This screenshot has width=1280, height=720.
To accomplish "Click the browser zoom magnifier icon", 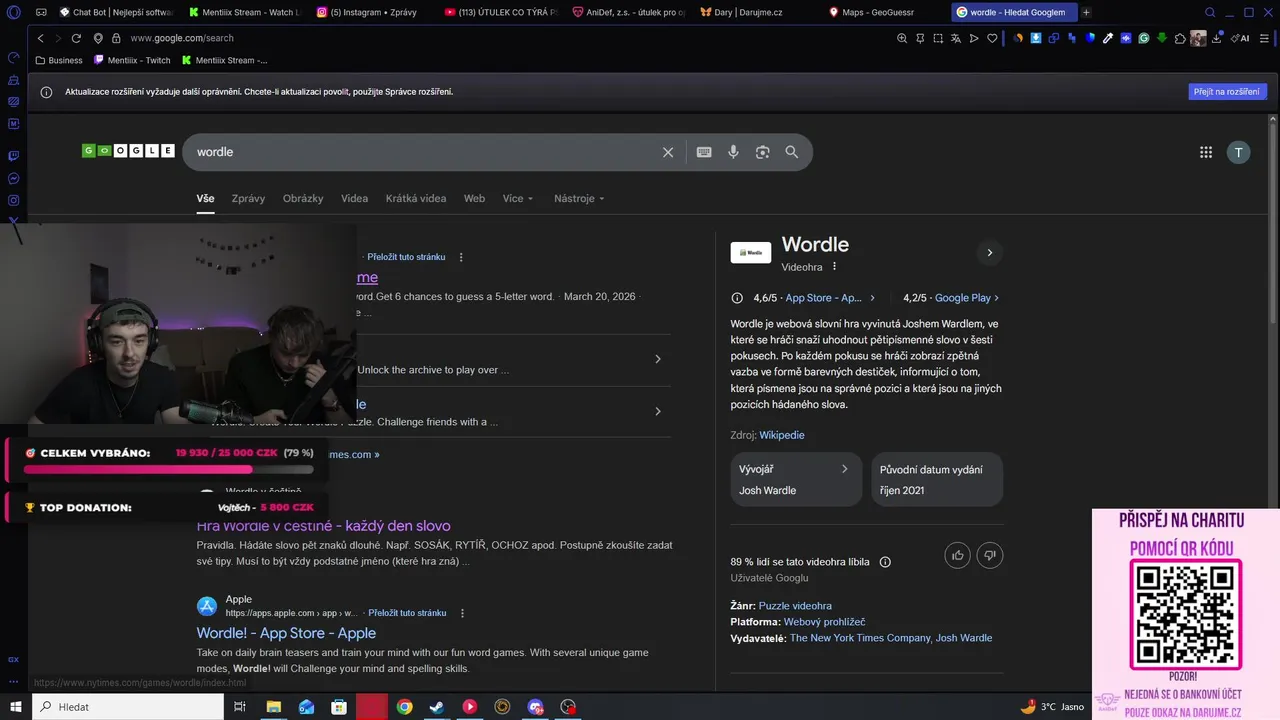I will (x=902, y=38).
